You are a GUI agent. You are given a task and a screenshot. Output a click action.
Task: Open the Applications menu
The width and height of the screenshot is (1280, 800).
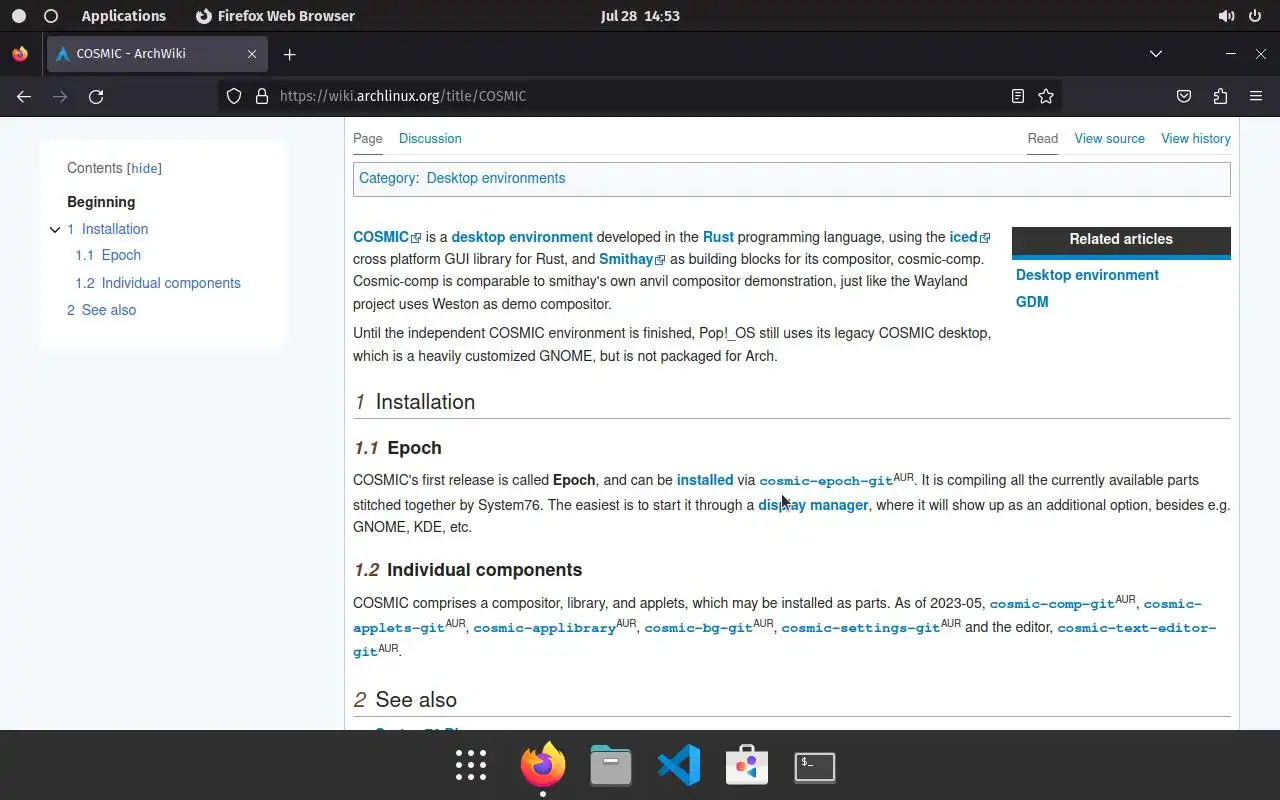(x=124, y=16)
